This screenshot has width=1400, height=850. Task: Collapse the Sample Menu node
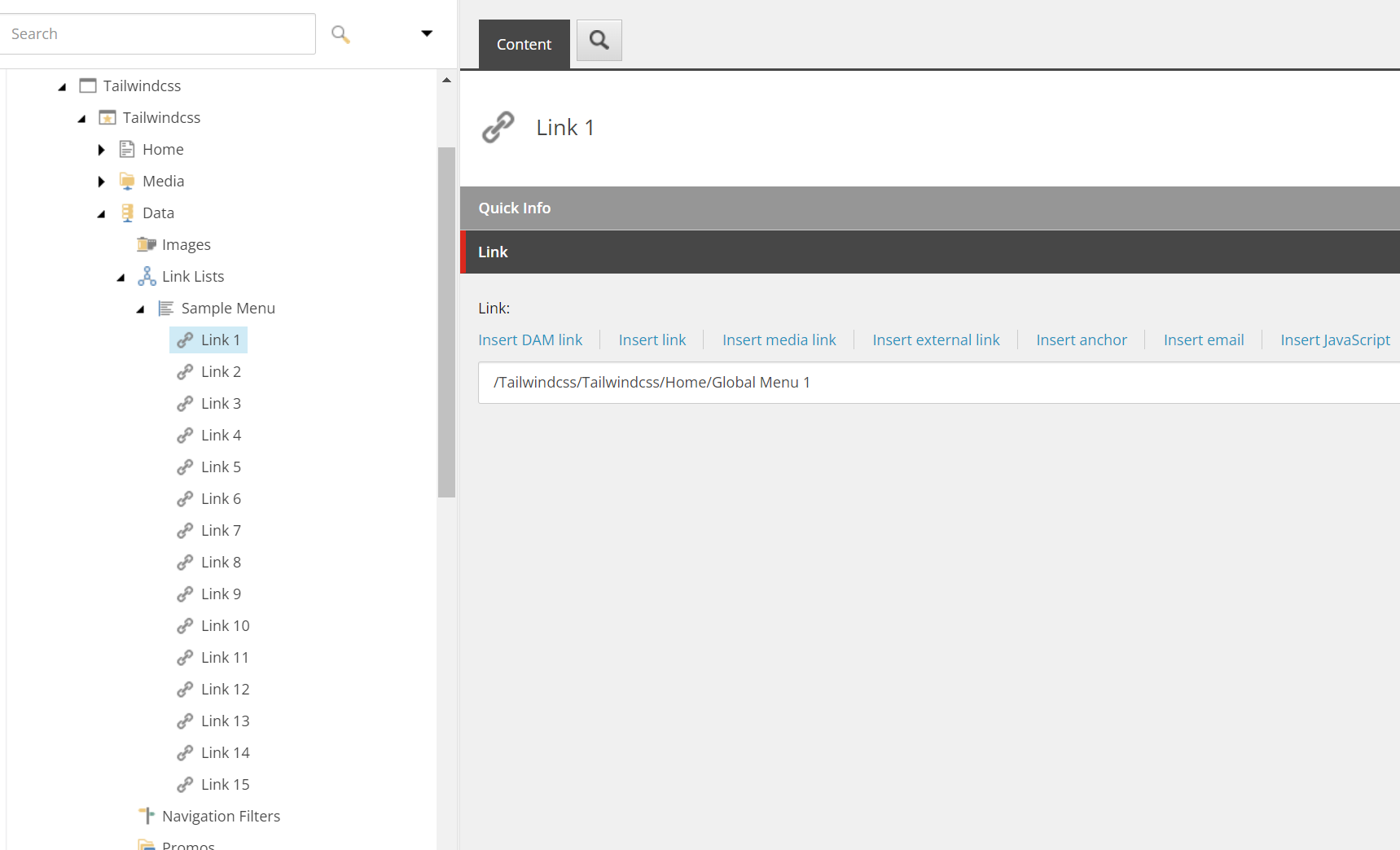[140, 309]
